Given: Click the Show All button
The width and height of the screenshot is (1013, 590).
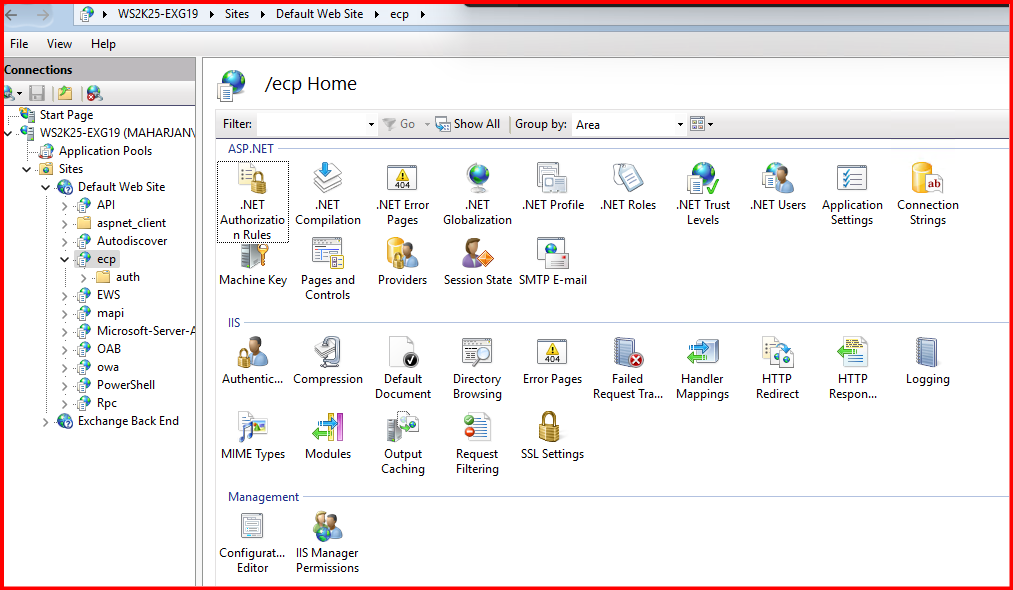Looking at the screenshot, I should tap(468, 124).
